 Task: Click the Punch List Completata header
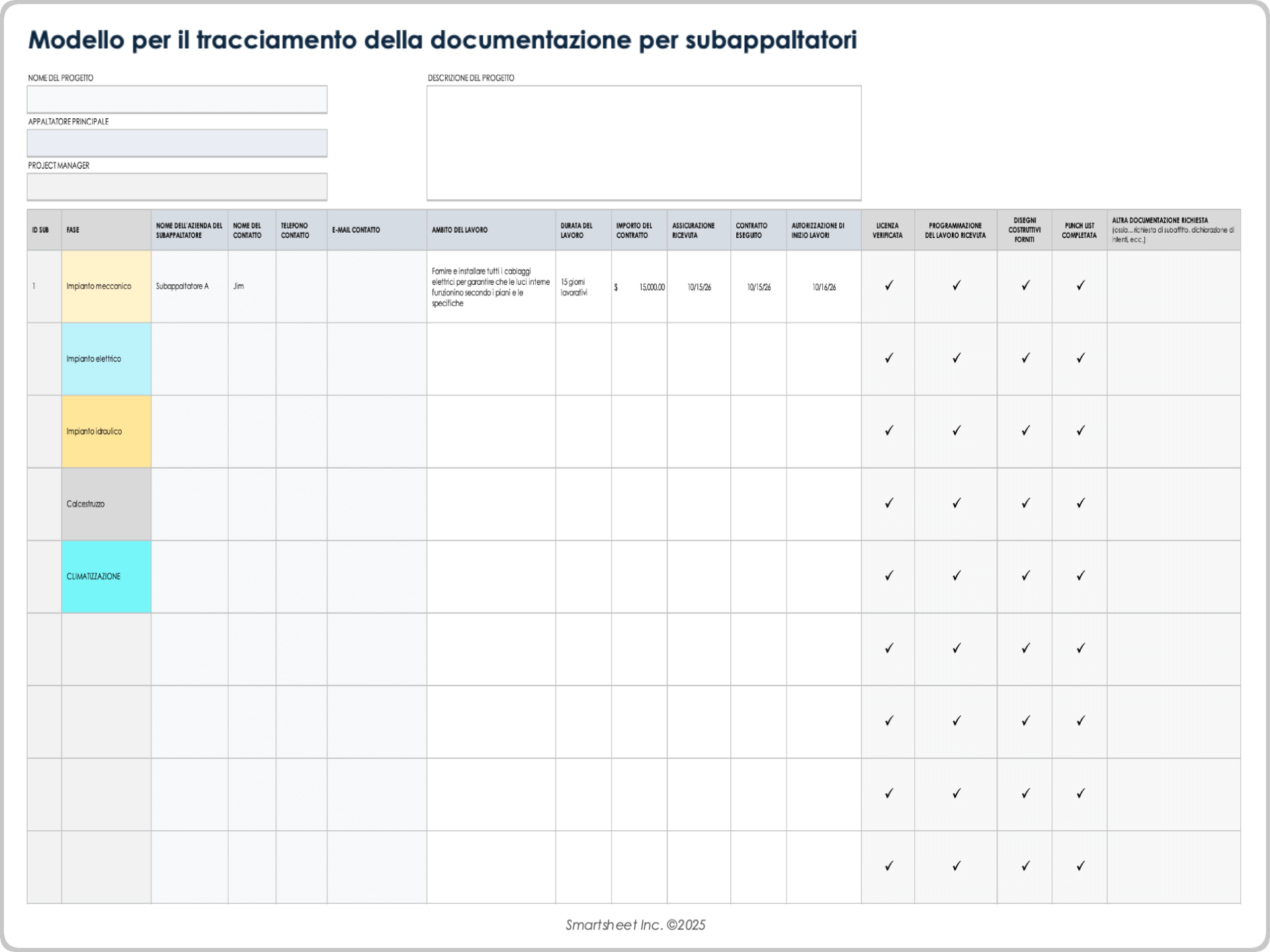coord(1079,230)
